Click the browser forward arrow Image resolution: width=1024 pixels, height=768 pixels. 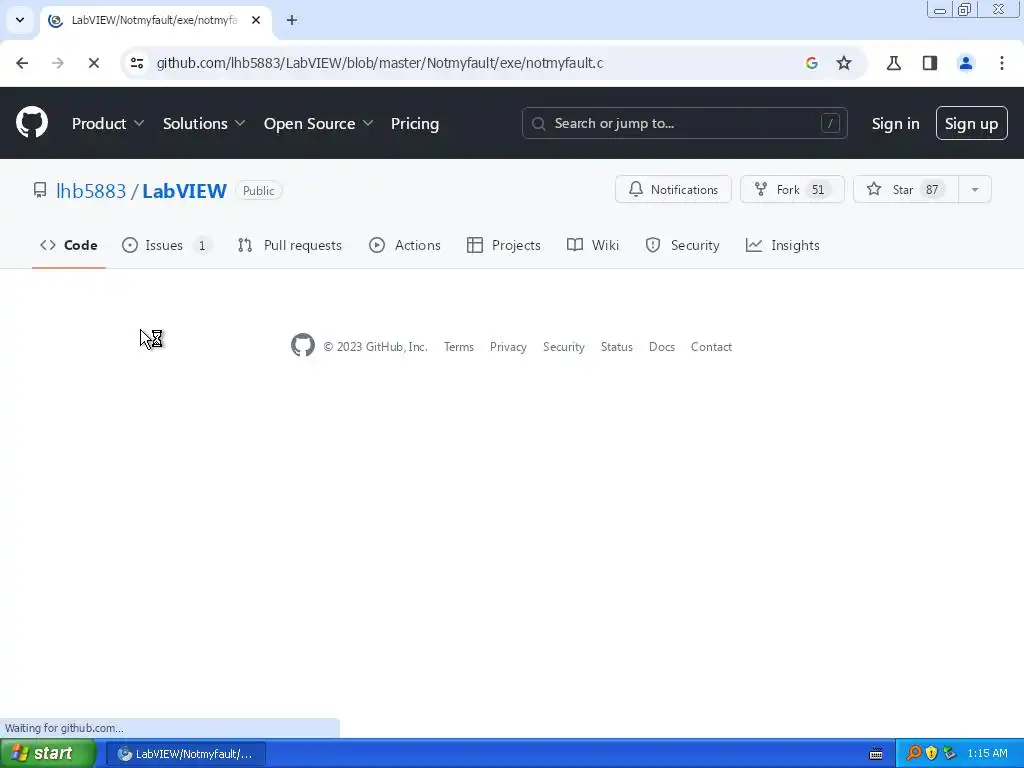click(57, 63)
